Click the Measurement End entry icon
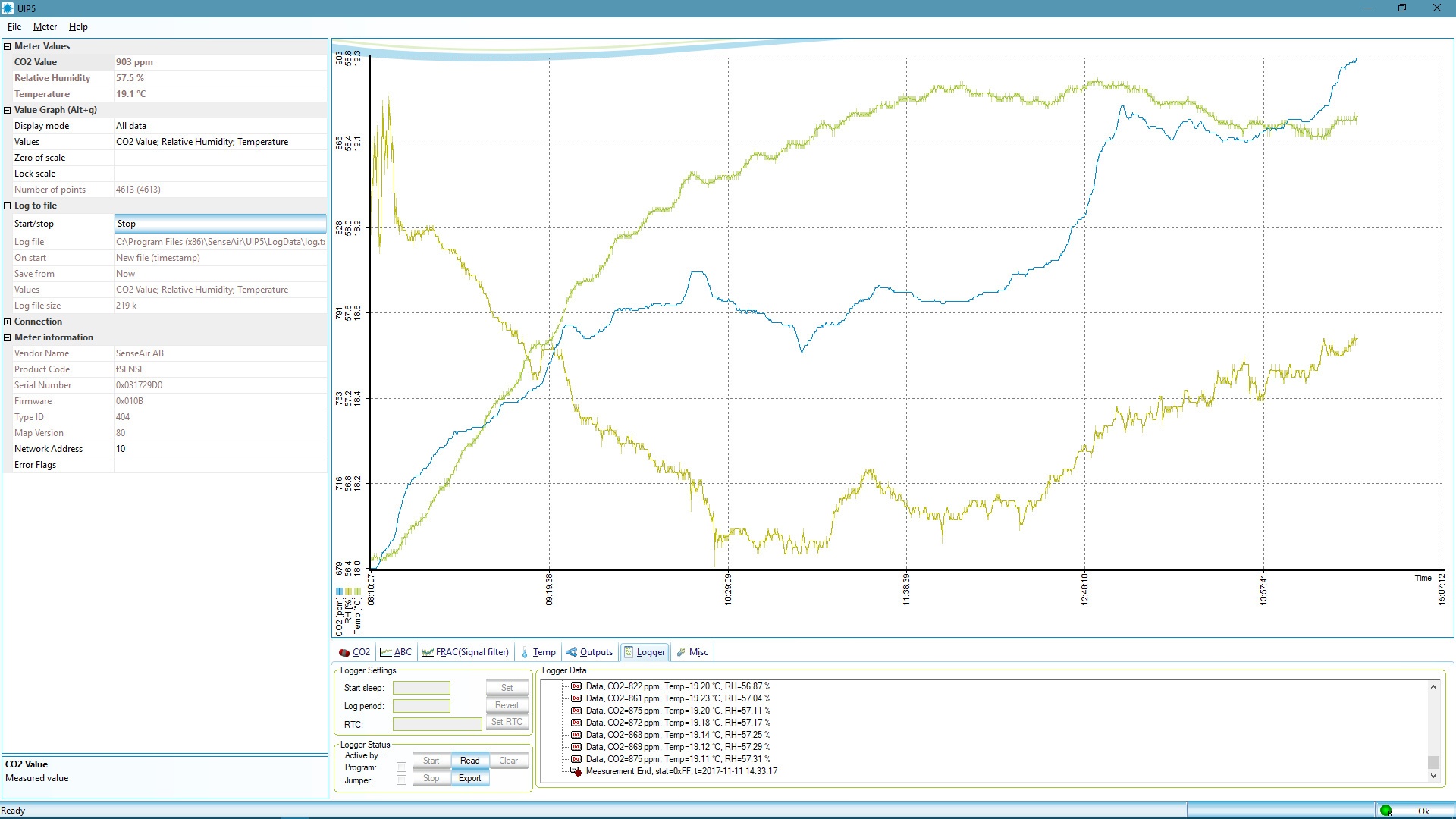Viewport: 1456px width, 819px height. [576, 771]
